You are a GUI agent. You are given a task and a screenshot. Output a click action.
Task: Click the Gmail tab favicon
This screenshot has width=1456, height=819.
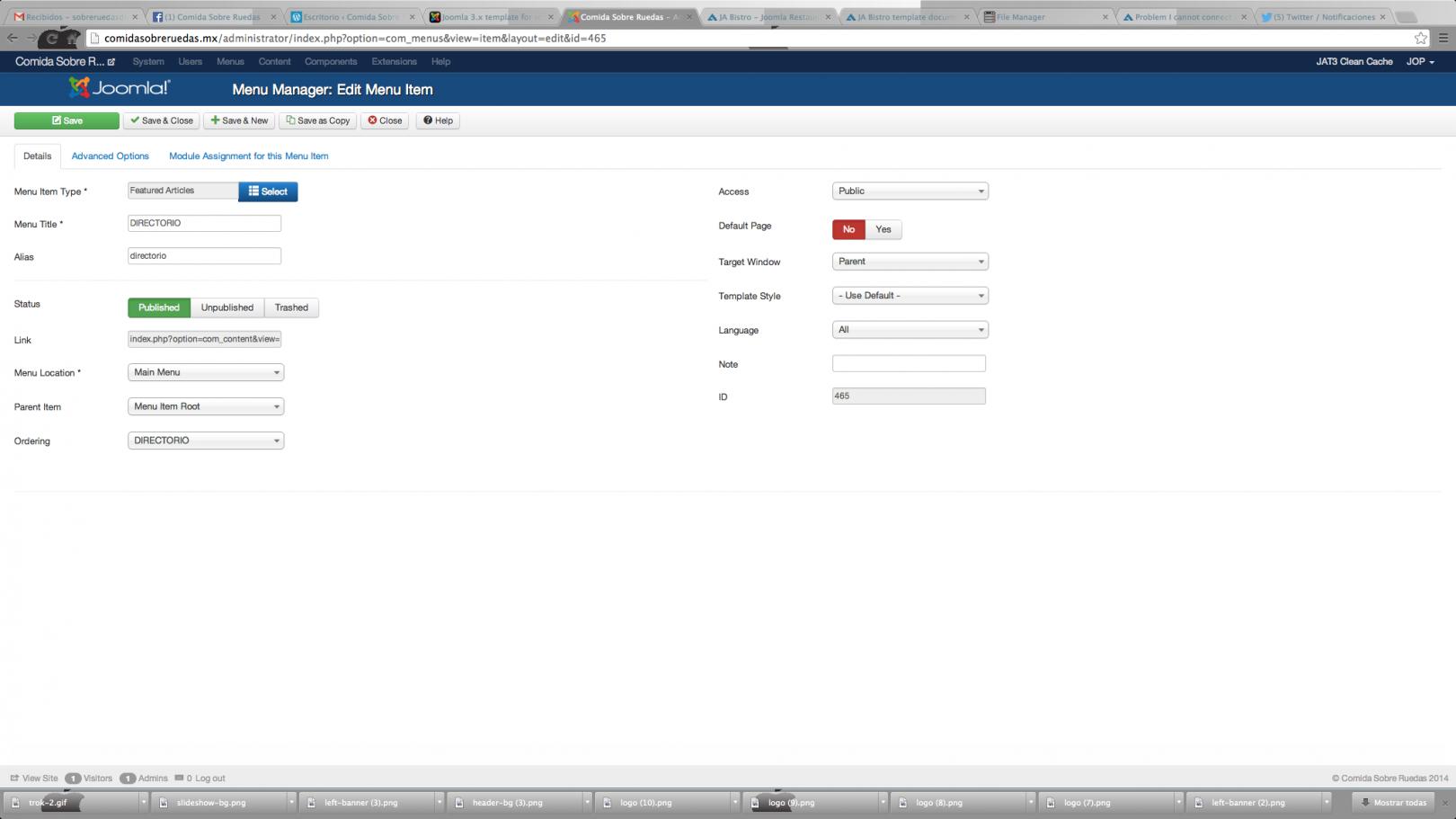(x=19, y=17)
